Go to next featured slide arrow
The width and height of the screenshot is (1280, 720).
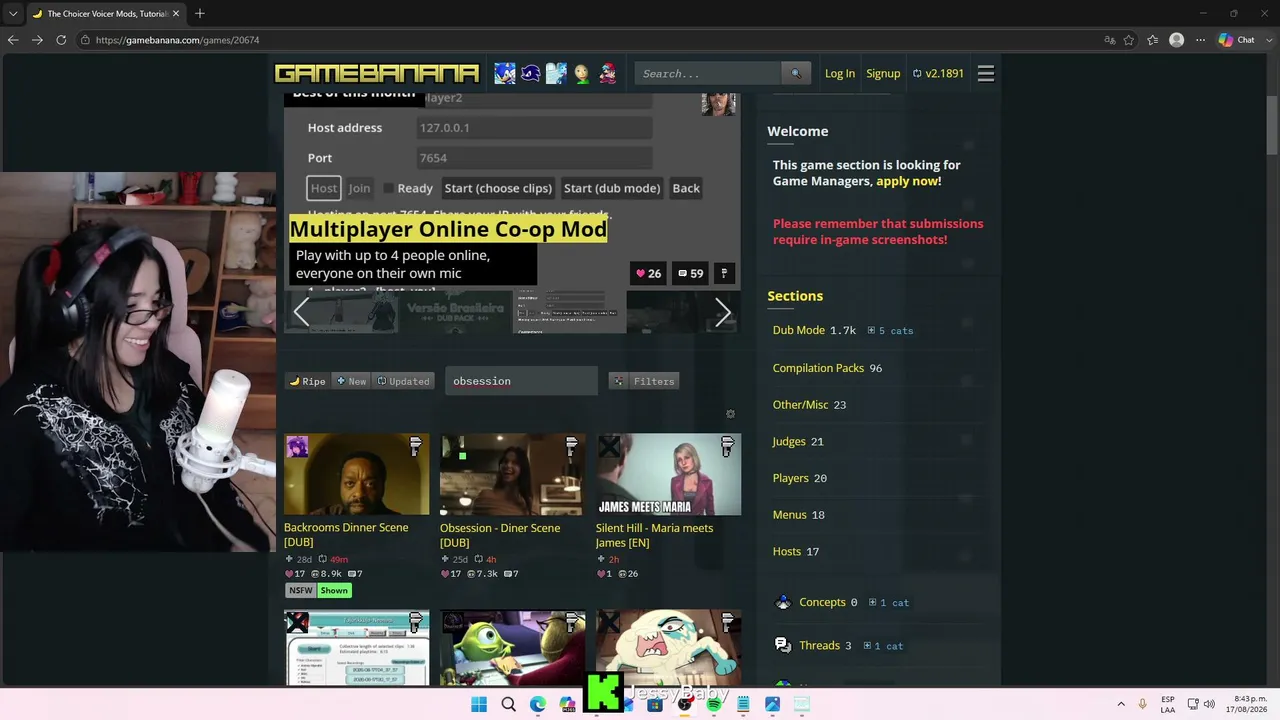click(x=723, y=312)
